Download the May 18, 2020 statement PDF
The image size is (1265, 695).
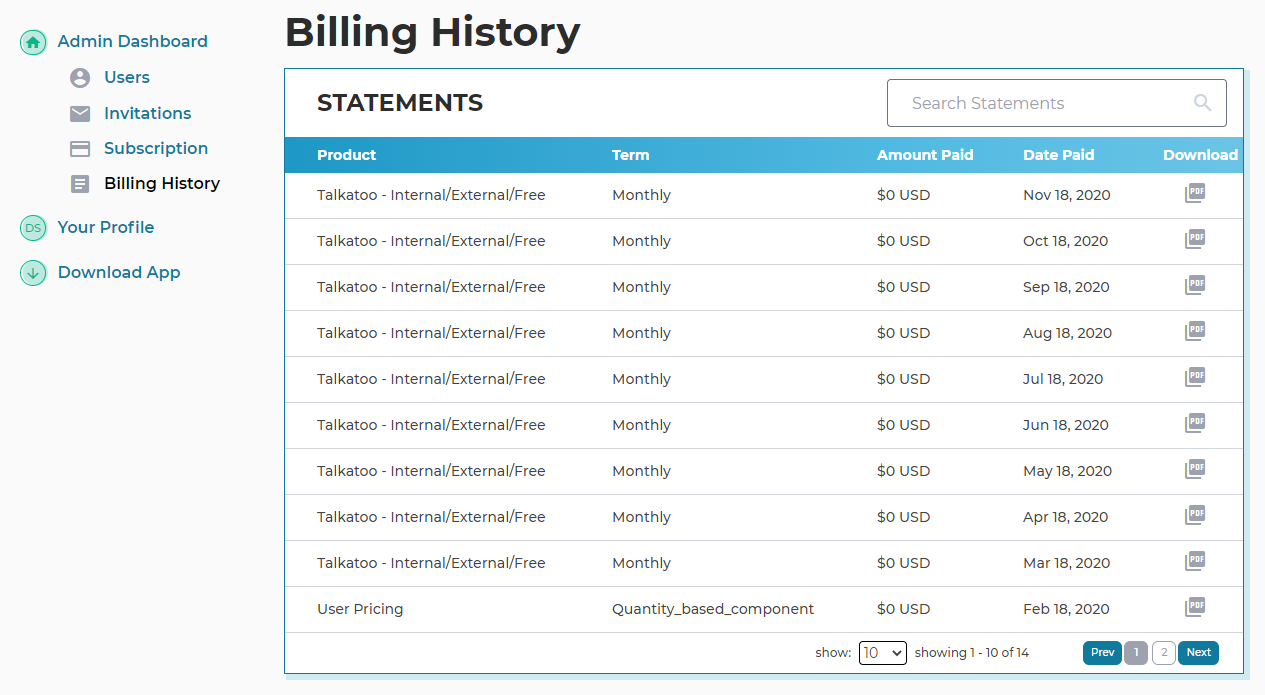click(x=1195, y=470)
